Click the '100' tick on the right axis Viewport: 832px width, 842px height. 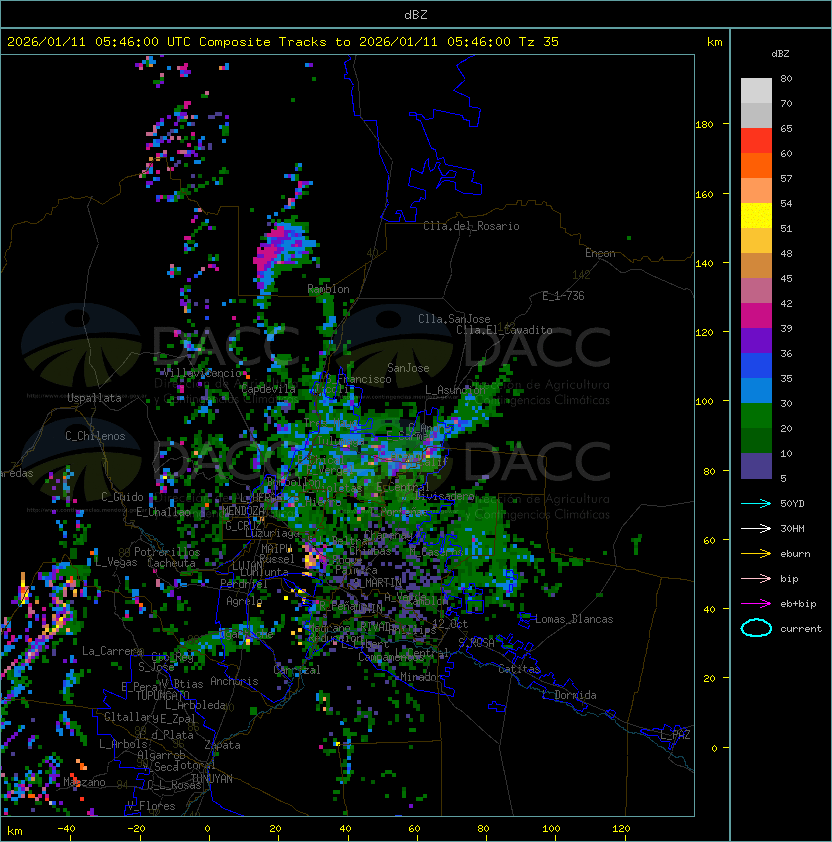click(704, 402)
